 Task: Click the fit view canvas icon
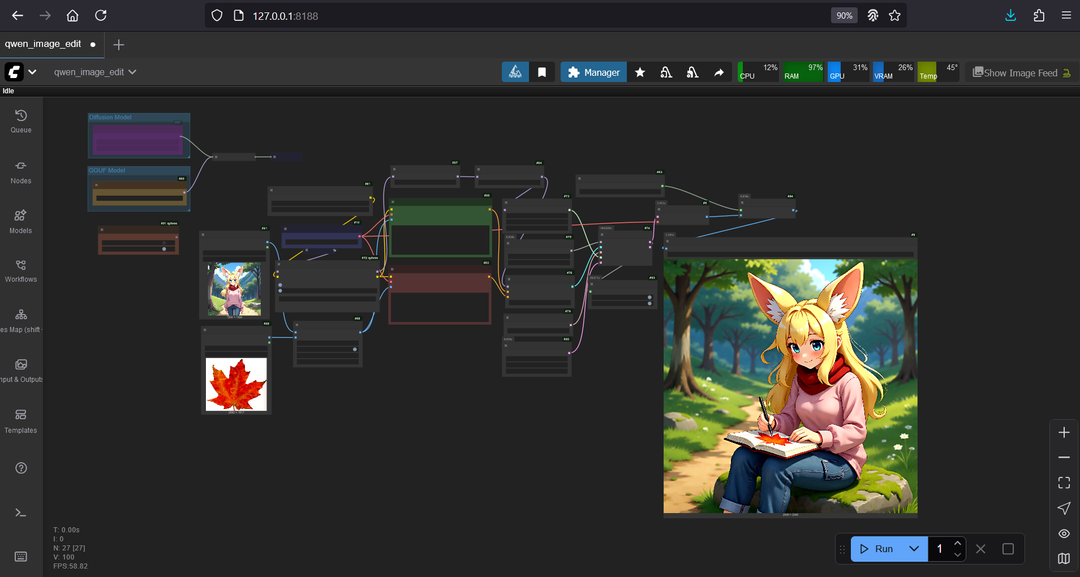click(1064, 483)
